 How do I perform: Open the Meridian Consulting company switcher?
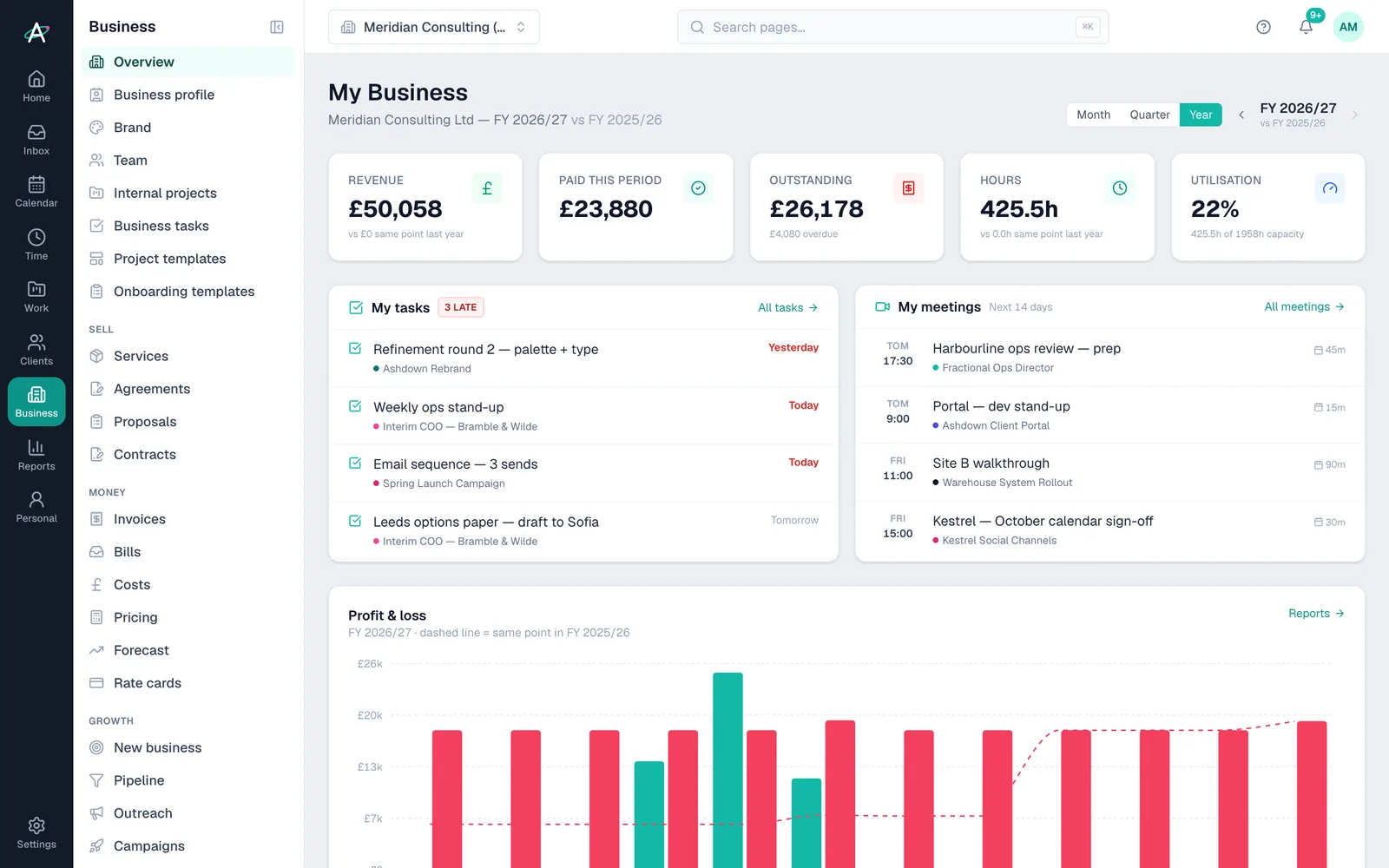click(x=434, y=27)
